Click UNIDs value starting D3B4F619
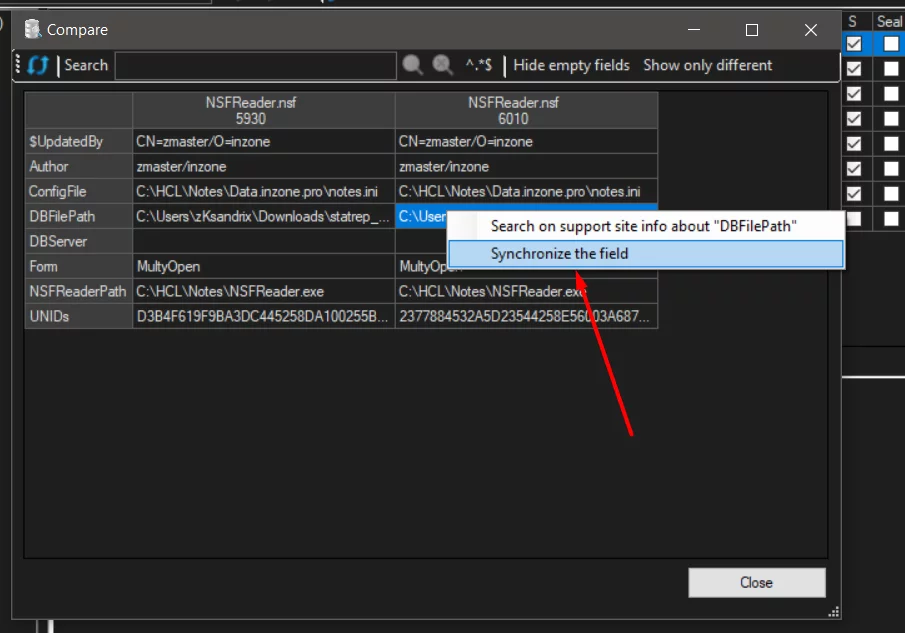The width and height of the screenshot is (905, 633). [x=264, y=316]
